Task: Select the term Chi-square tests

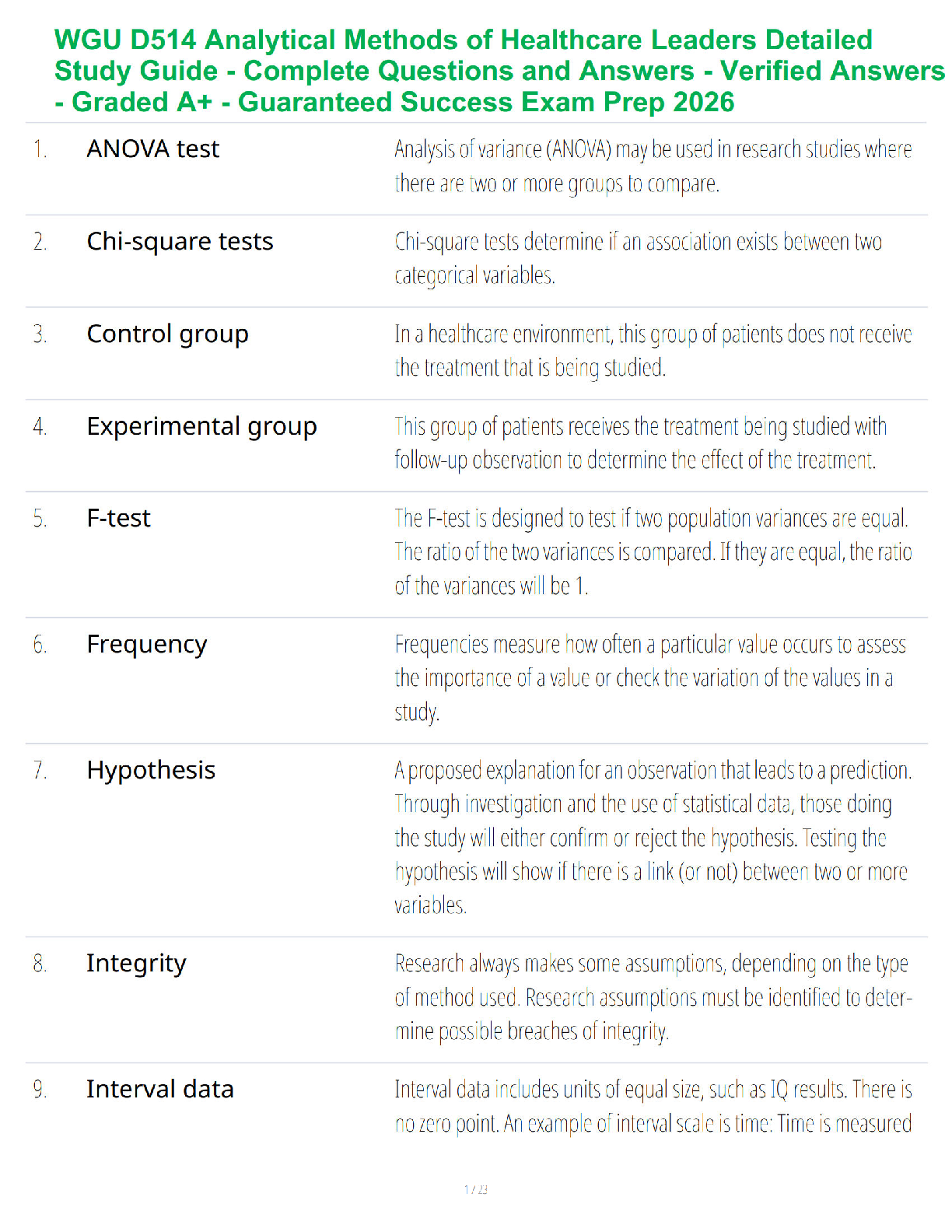Action: (x=180, y=242)
